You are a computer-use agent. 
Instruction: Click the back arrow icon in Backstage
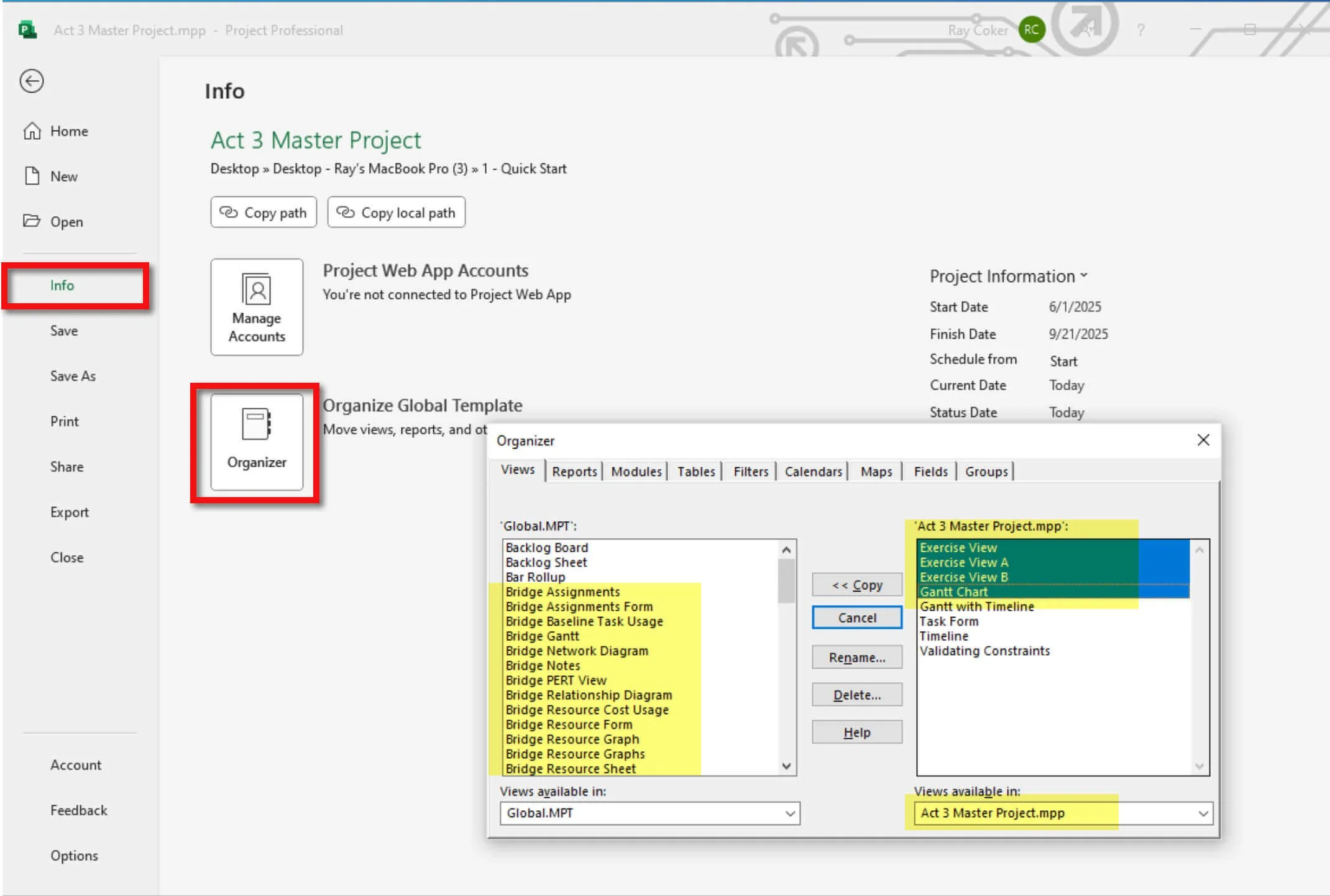[31, 81]
